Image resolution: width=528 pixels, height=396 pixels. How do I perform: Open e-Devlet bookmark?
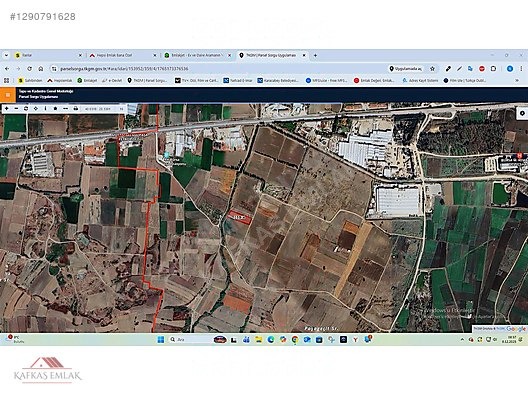112,80
